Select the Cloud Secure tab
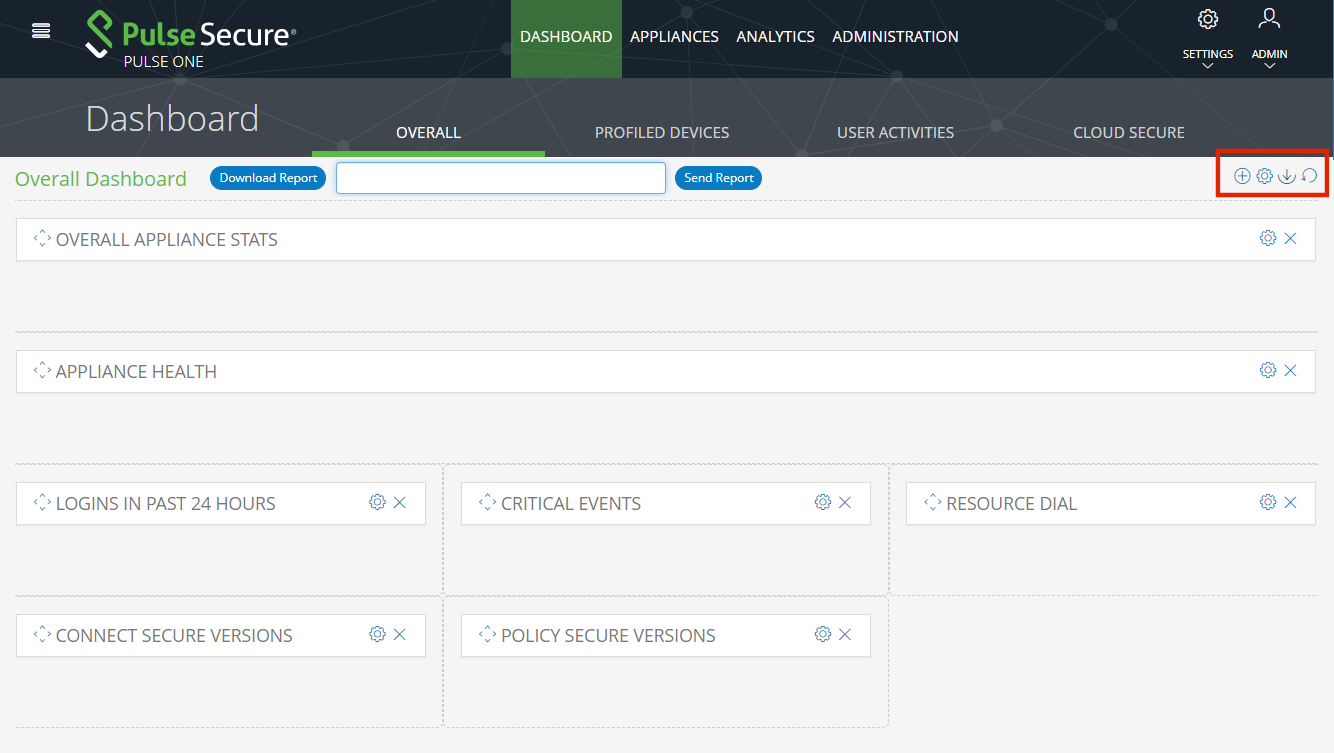 pos(1128,132)
